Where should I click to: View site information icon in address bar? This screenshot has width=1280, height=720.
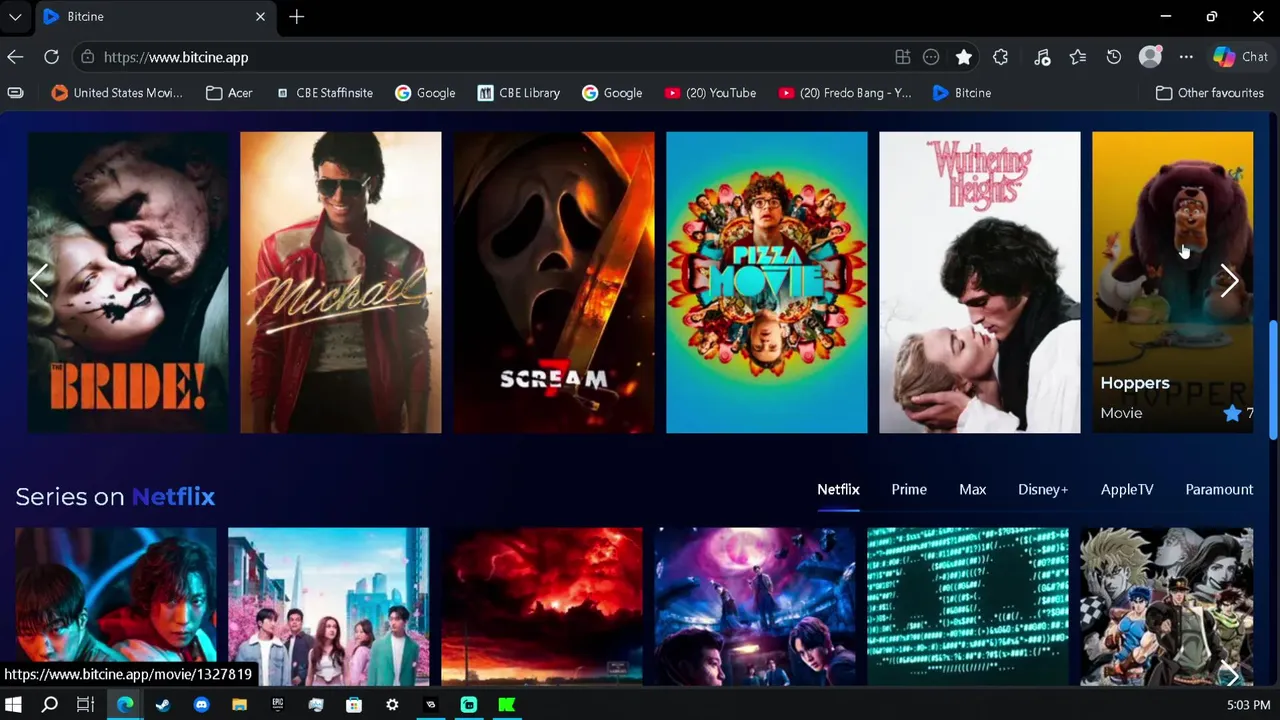(x=87, y=57)
